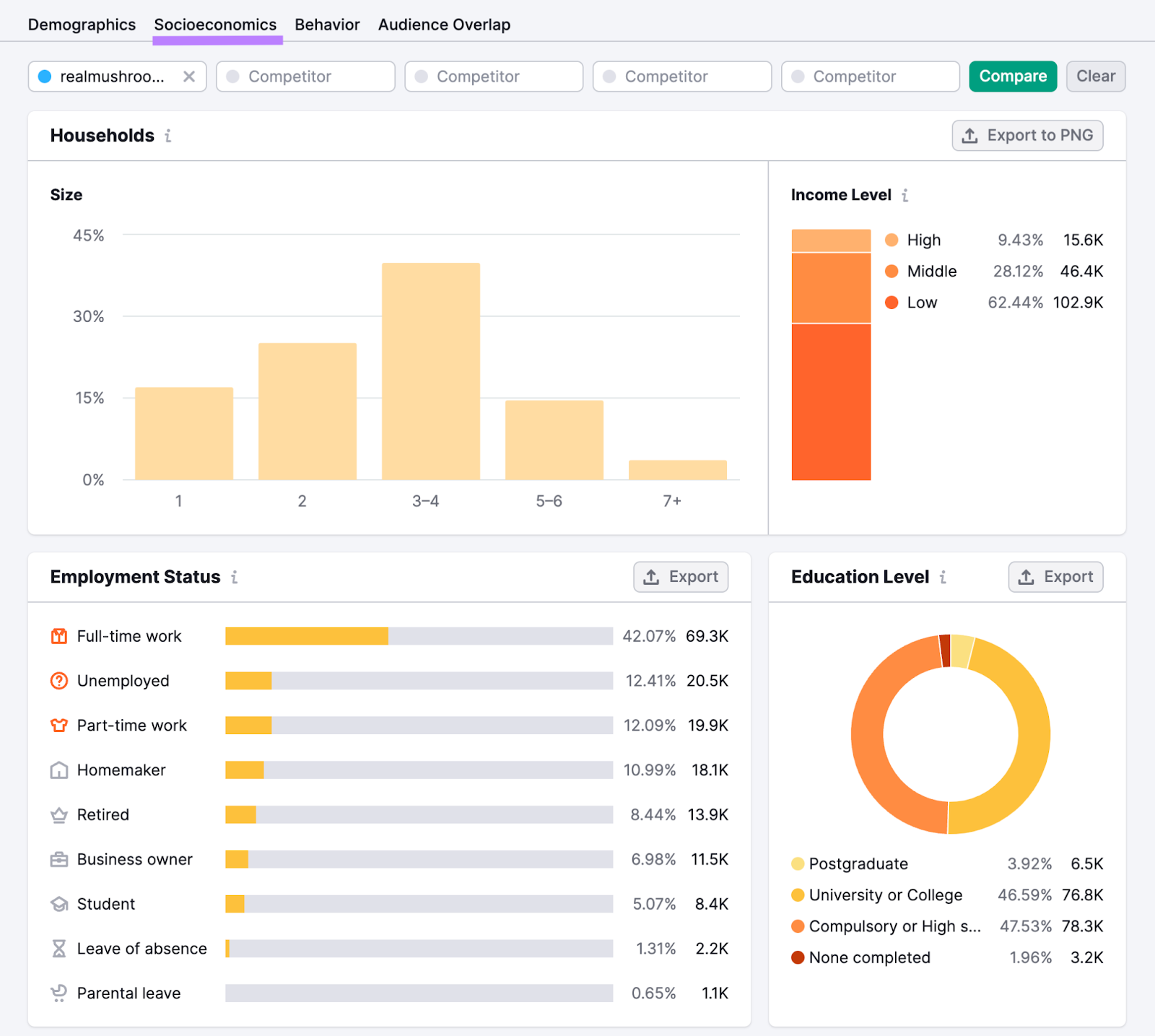The height and width of the screenshot is (1036, 1155).
Task: Export Households chart to PNG
Action: pos(1027,136)
